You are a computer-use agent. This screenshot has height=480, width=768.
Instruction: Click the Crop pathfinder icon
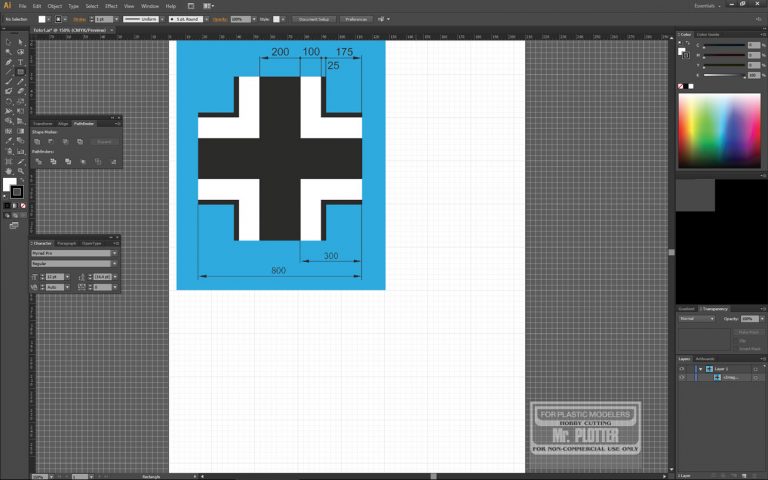[x=83, y=161]
